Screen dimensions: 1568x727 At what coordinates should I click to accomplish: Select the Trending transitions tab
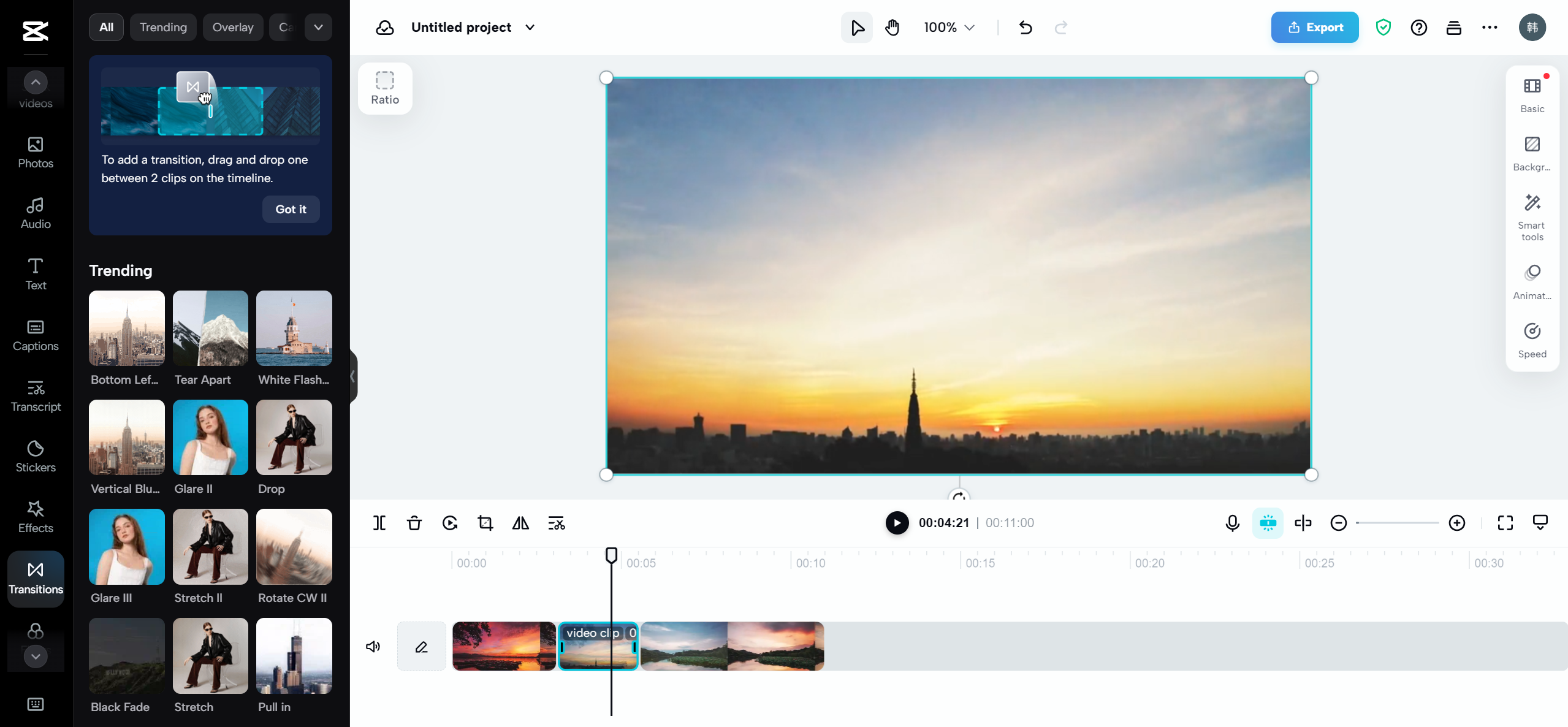163,28
